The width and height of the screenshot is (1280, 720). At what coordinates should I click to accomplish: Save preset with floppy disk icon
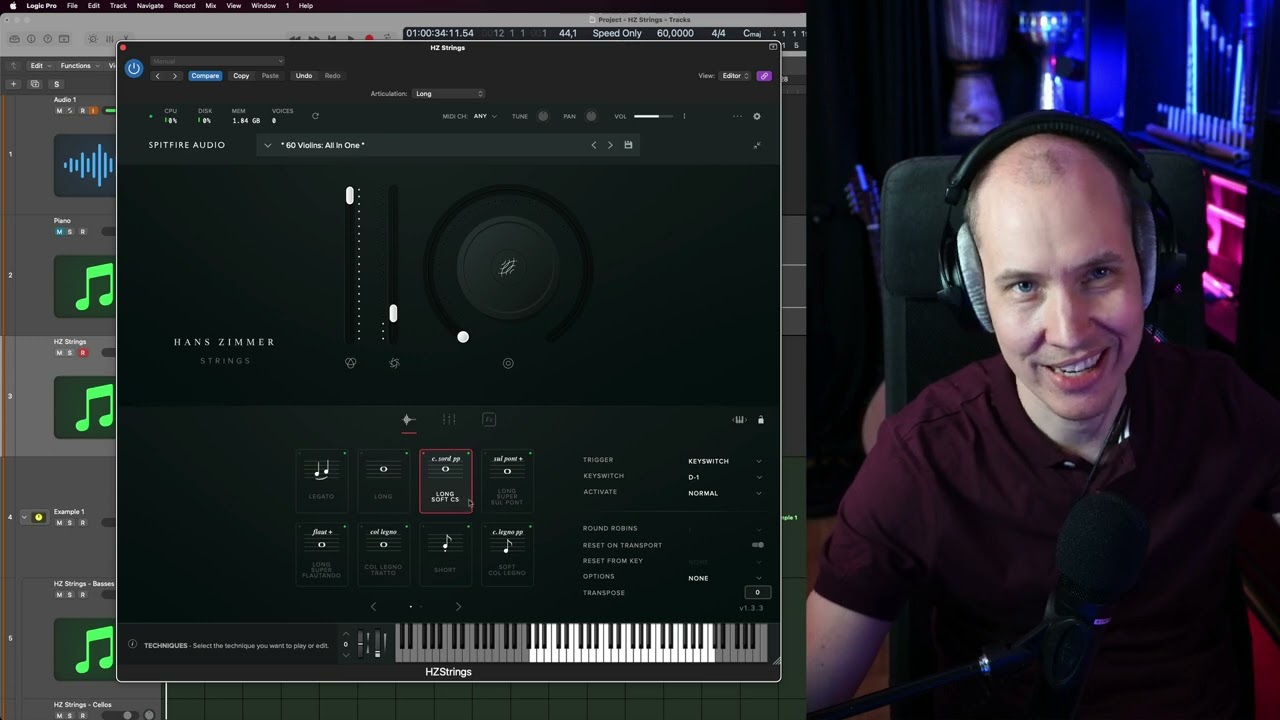(628, 145)
